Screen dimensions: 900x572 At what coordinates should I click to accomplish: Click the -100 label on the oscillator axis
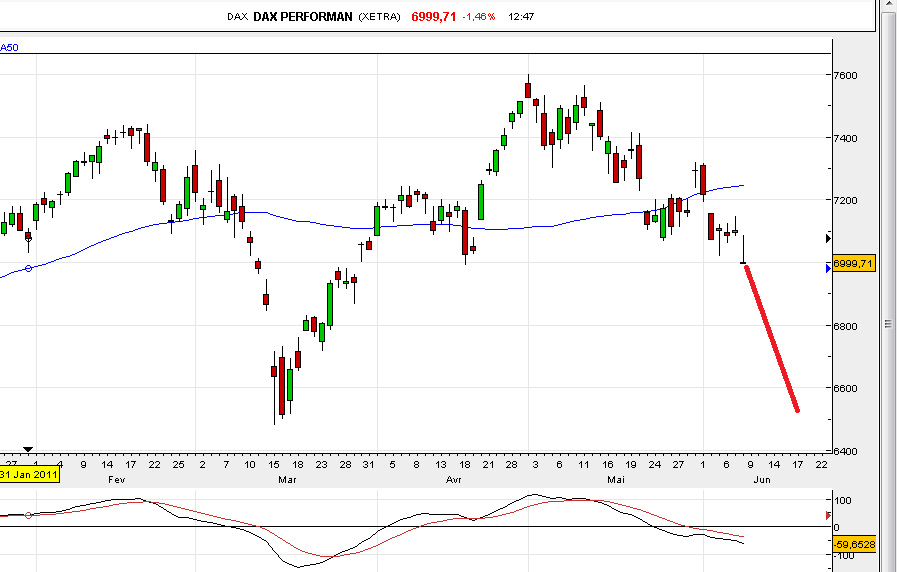coord(843,555)
